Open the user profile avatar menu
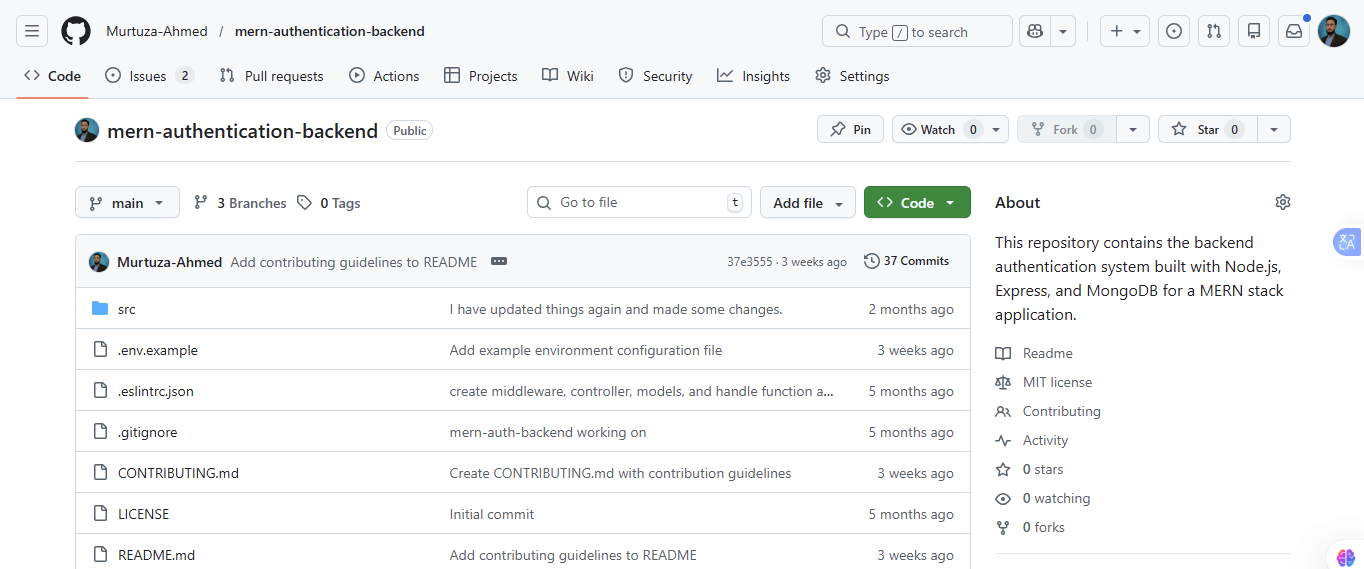The width and height of the screenshot is (1364, 569). [1334, 31]
